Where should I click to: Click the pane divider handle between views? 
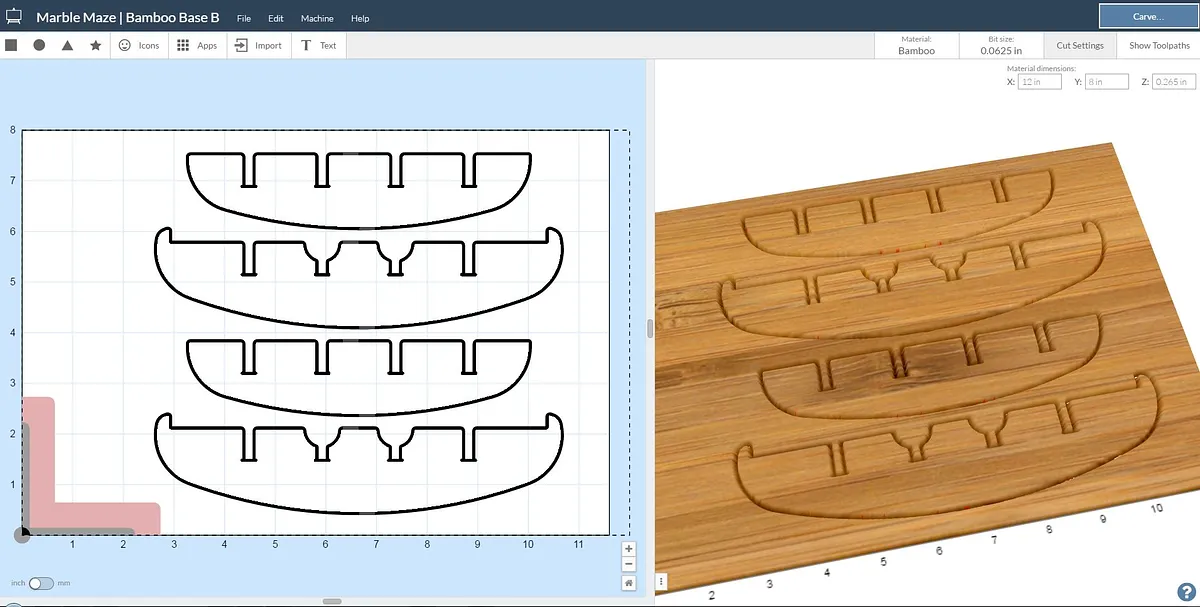(650, 328)
